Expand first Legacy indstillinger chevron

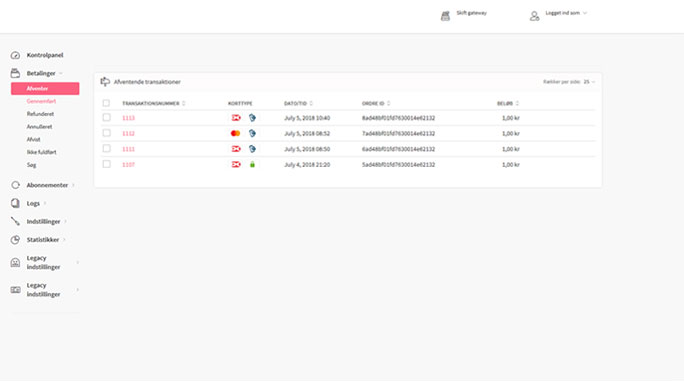(x=78, y=263)
